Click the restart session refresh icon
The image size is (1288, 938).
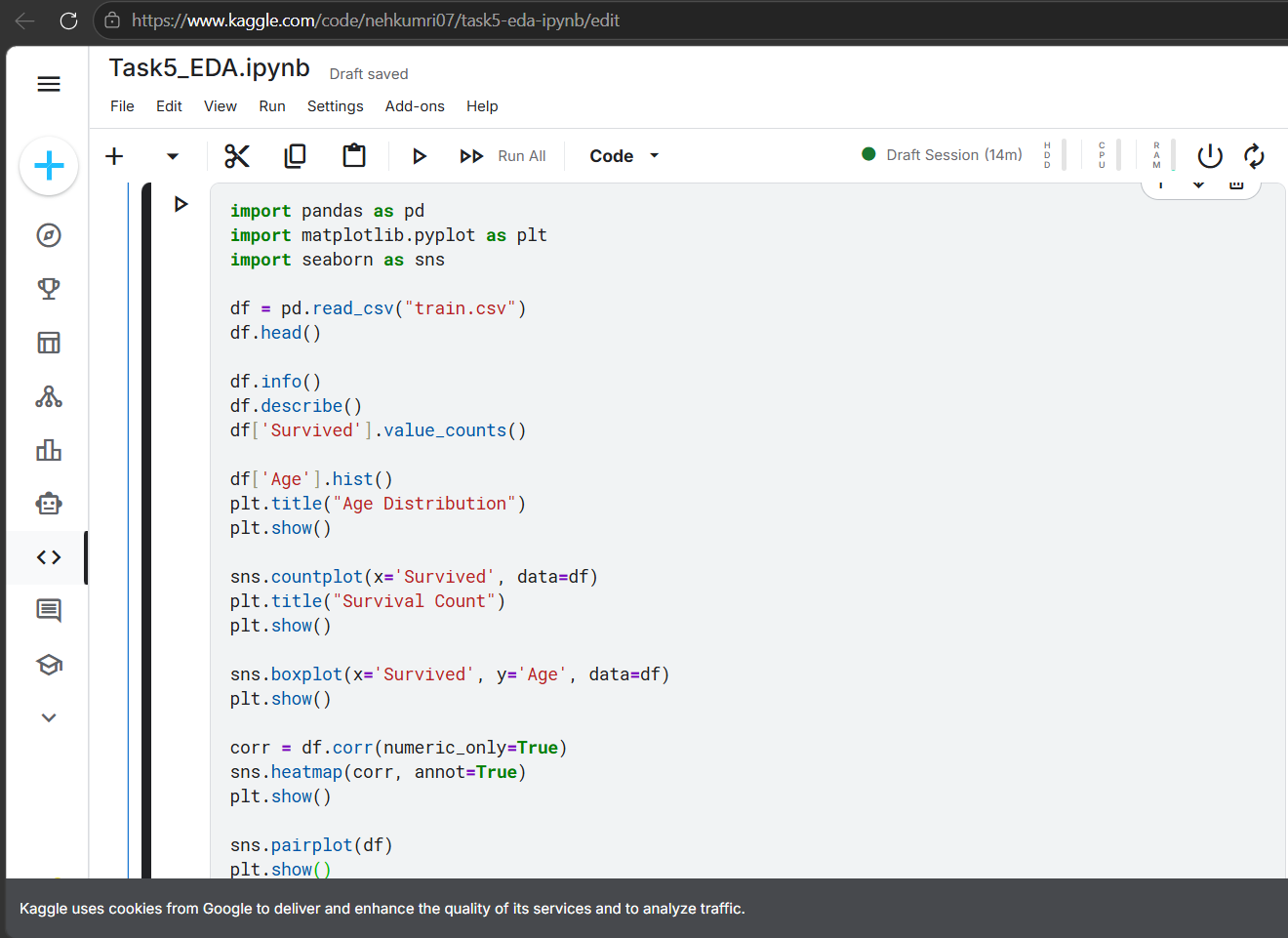[1254, 156]
